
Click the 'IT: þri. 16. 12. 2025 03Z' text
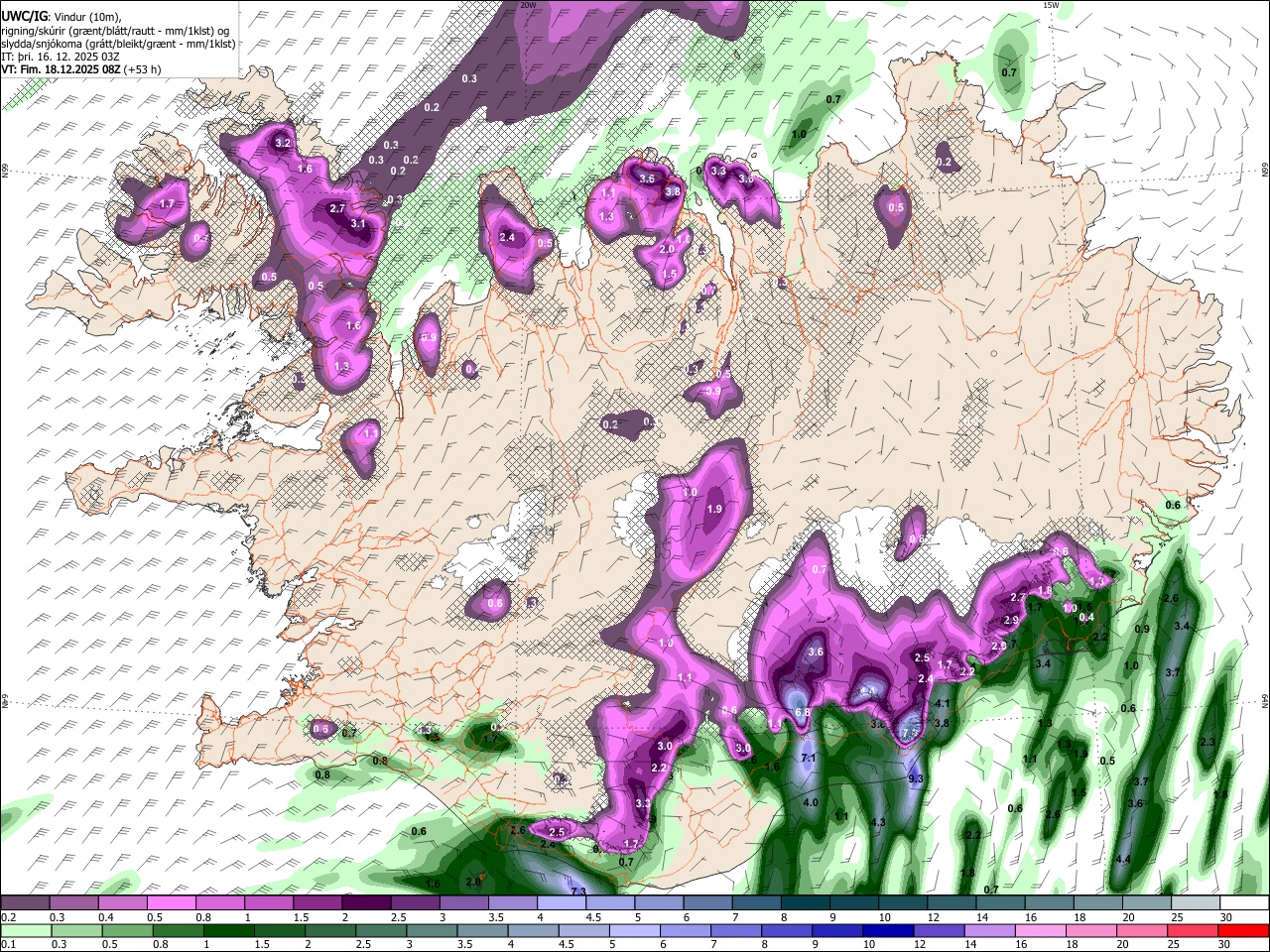click(x=61, y=57)
